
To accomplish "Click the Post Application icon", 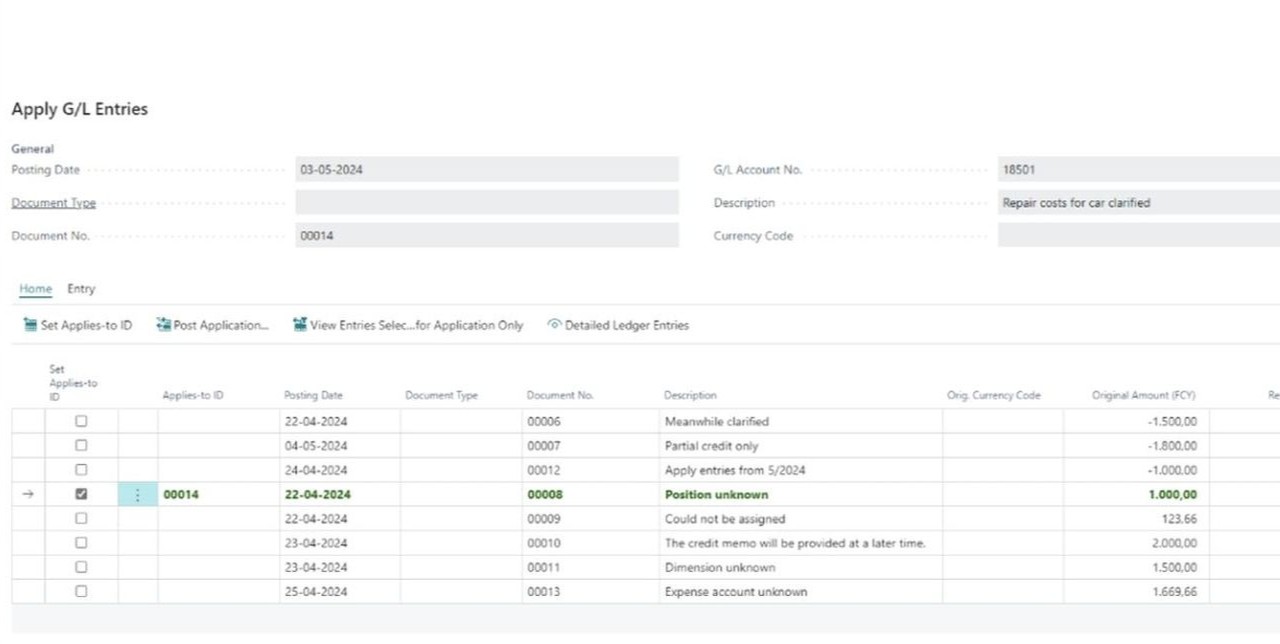I will [x=164, y=325].
